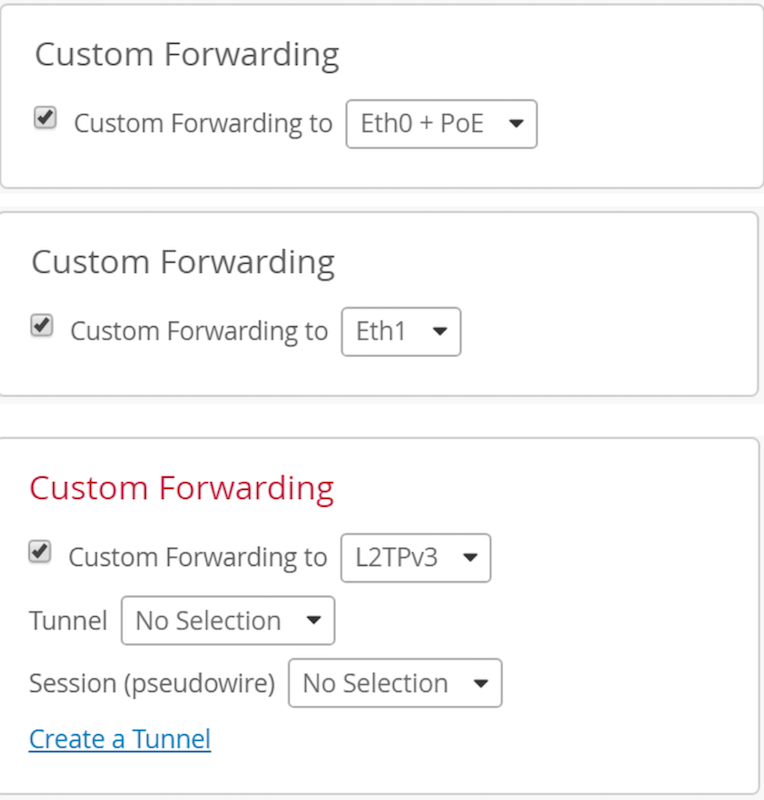Click the Custom Forwarding heading above Eth0 + PoE
Viewport: 764px width, 800px height.
click(187, 54)
